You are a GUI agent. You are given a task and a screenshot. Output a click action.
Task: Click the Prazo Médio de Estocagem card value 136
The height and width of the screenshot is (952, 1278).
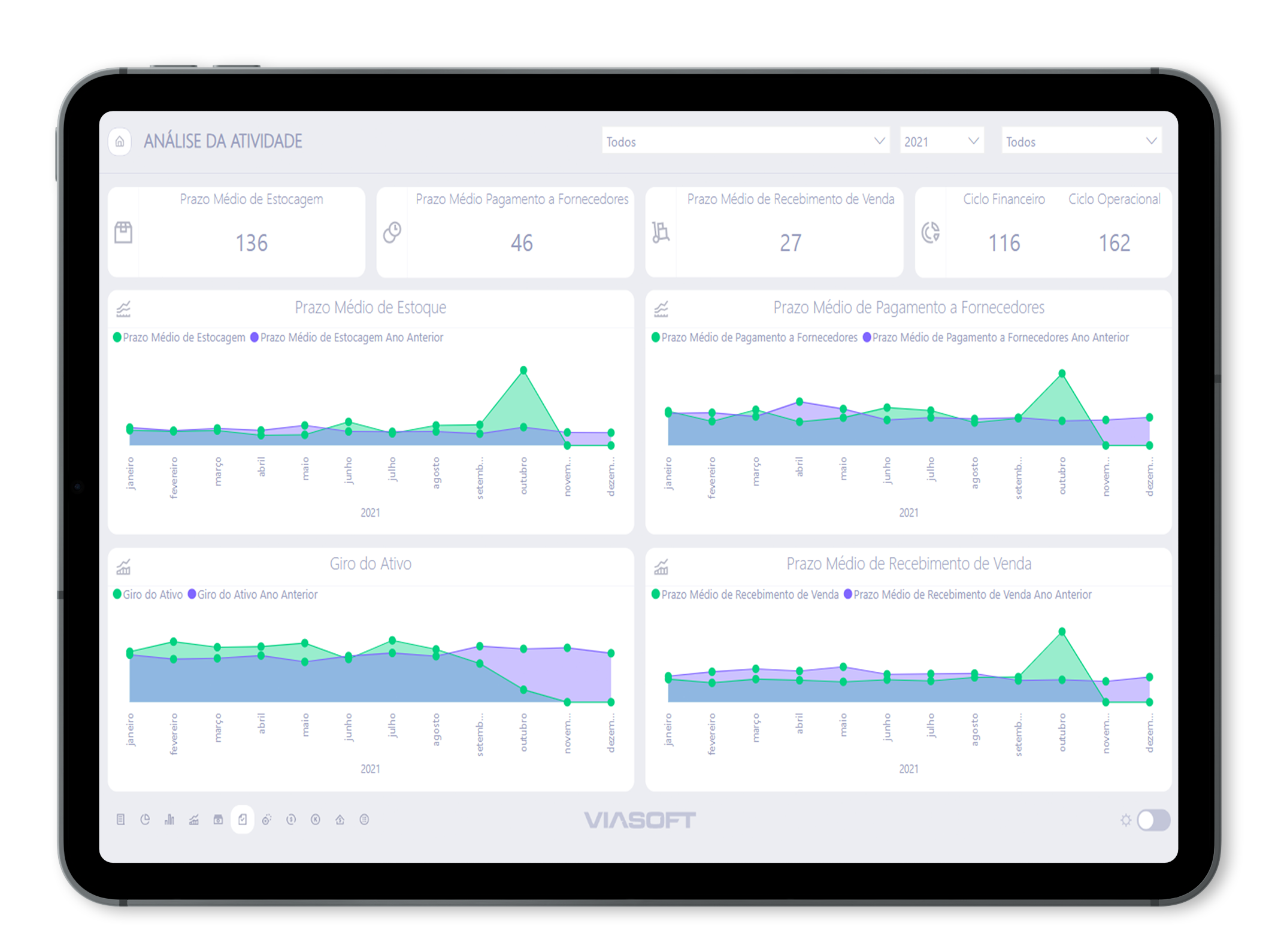click(x=252, y=243)
